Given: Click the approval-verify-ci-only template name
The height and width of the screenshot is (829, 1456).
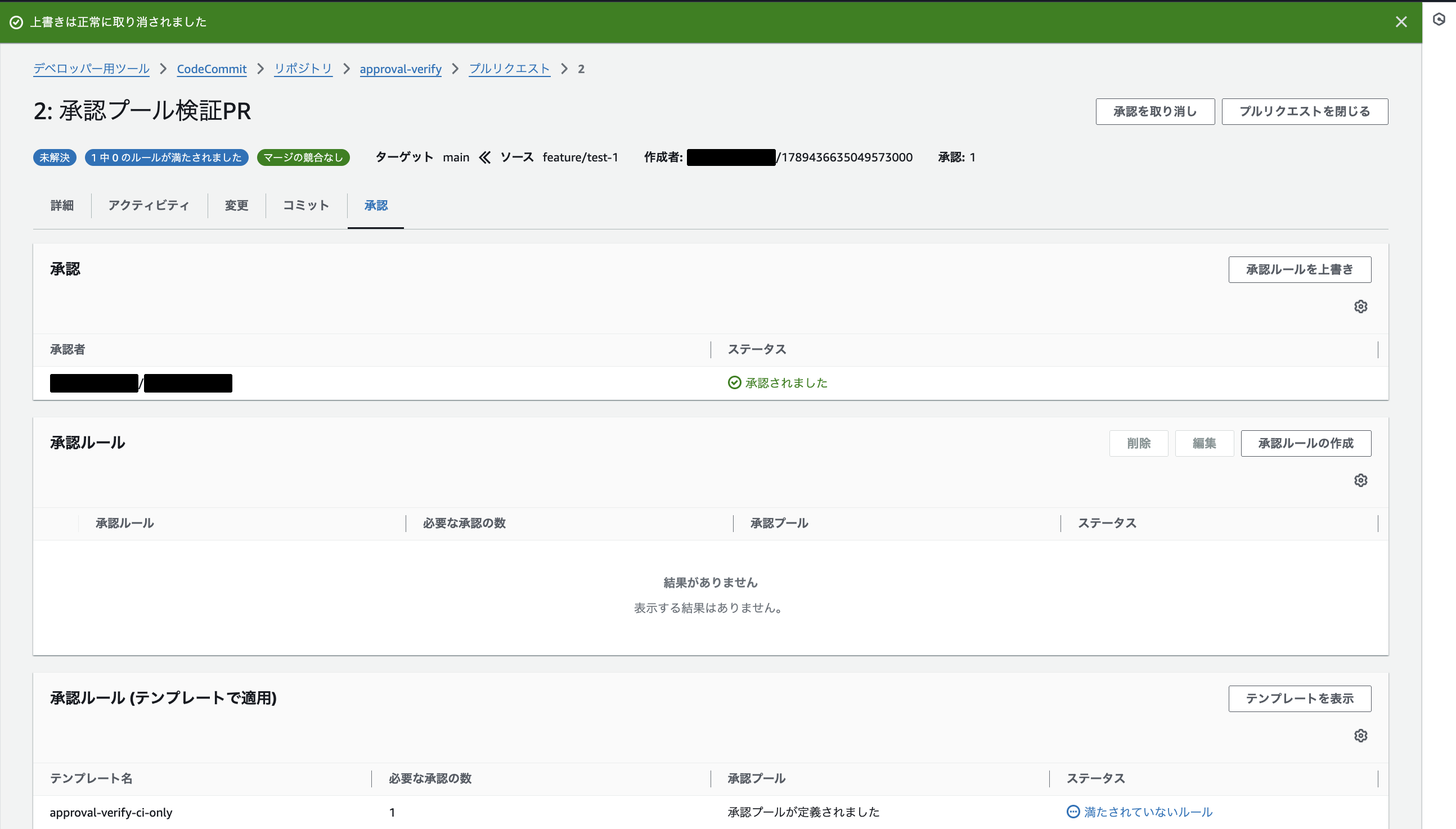Looking at the screenshot, I should coord(111,812).
